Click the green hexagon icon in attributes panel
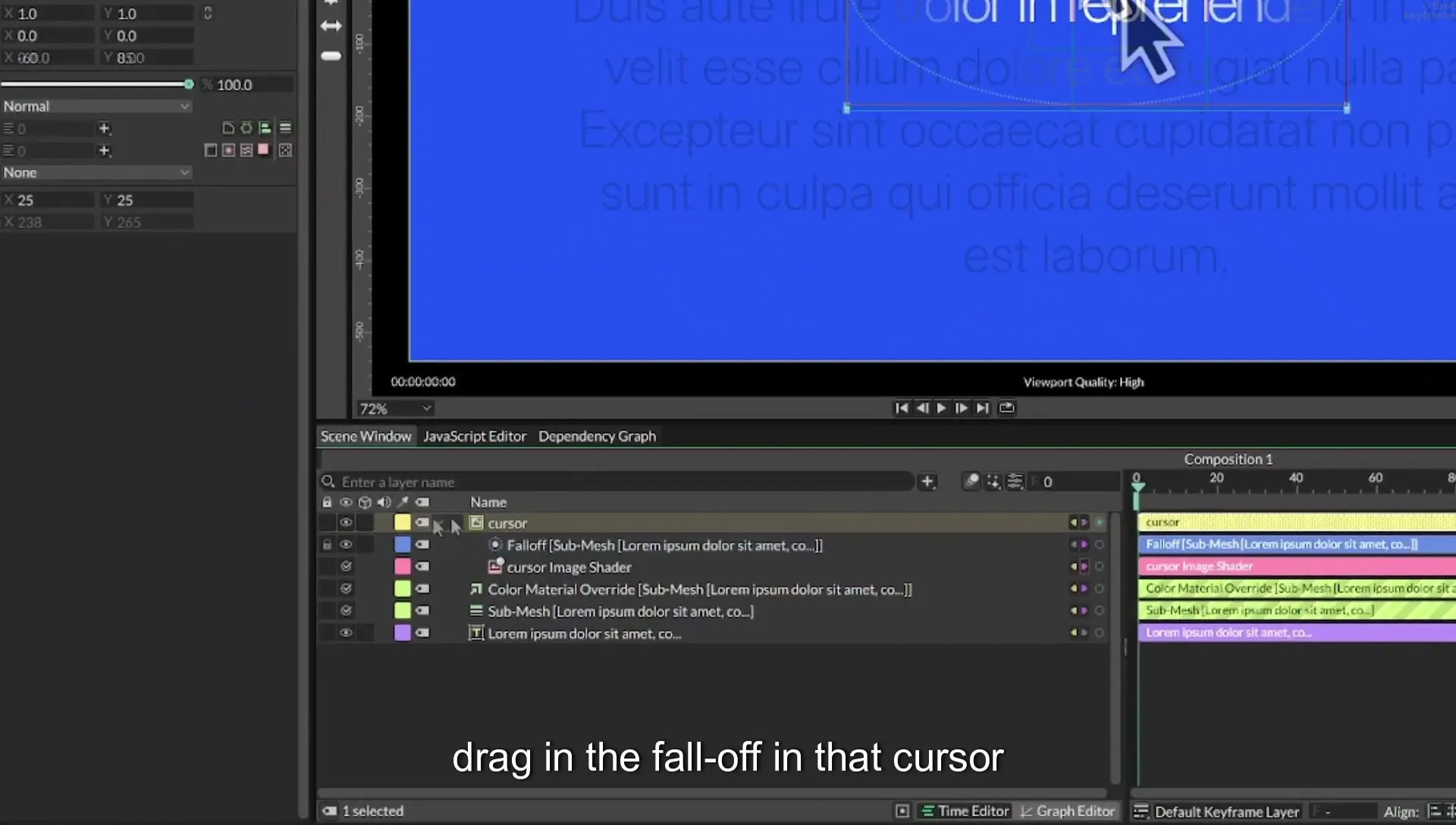 pyautogui.click(x=246, y=128)
